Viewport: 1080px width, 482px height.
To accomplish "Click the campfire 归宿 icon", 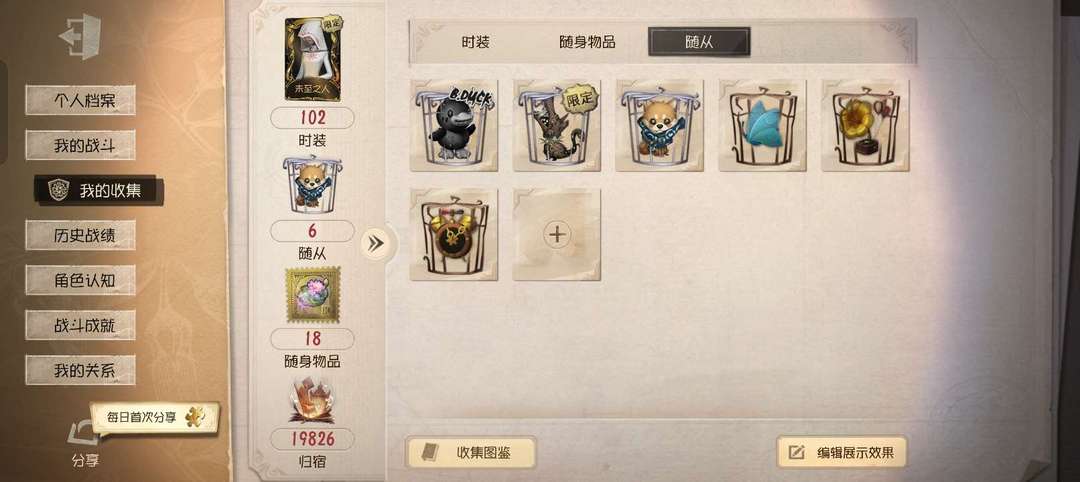I will [x=312, y=402].
